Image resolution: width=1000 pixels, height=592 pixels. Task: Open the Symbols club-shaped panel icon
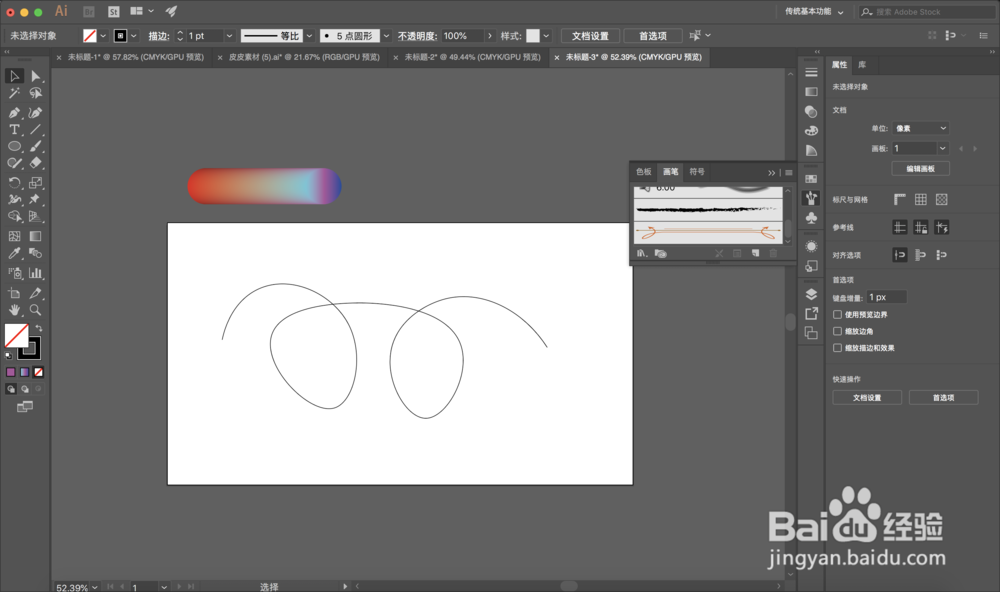pyautogui.click(x=811, y=218)
